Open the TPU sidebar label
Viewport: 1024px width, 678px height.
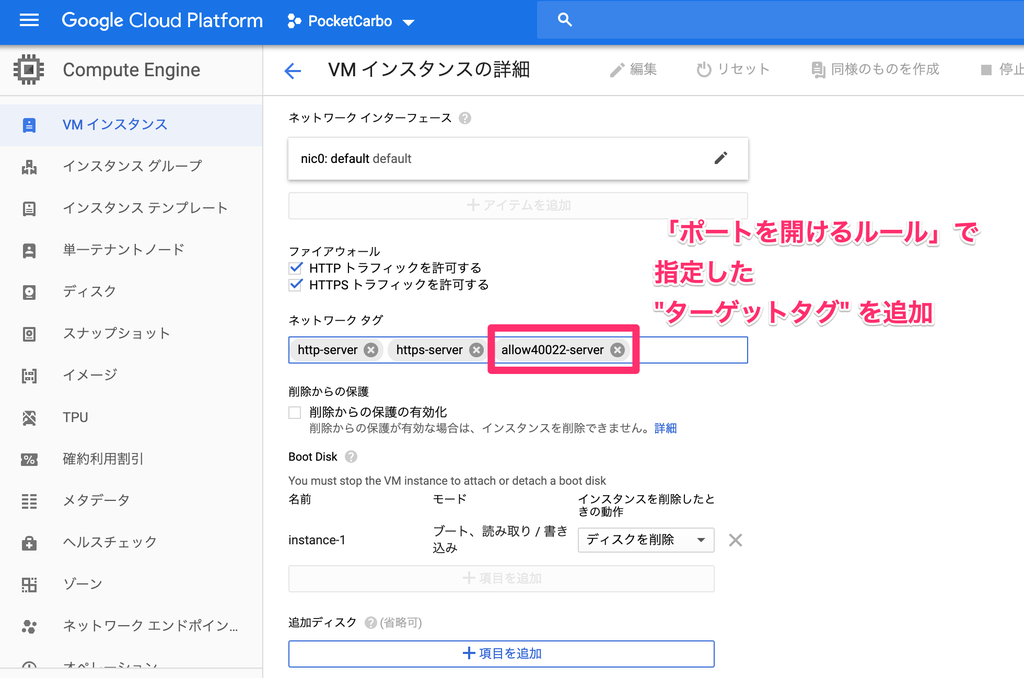point(75,417)
